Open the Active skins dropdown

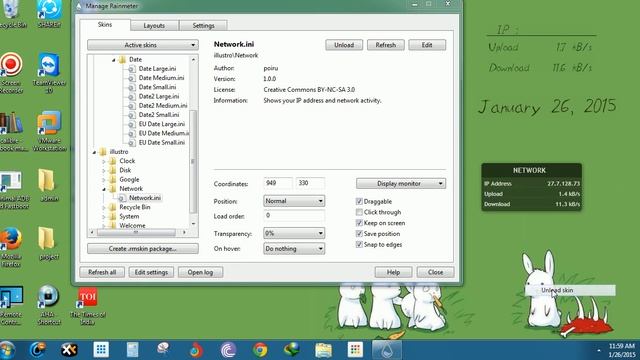pyautogui.click(x=143, y=45)
